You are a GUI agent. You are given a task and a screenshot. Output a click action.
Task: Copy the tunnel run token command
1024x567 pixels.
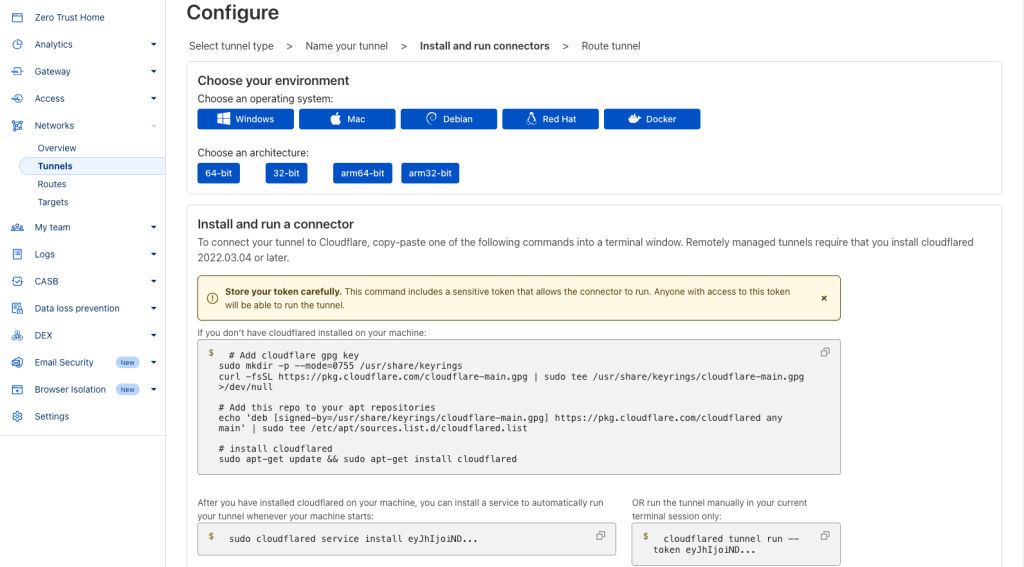point(825,536)
